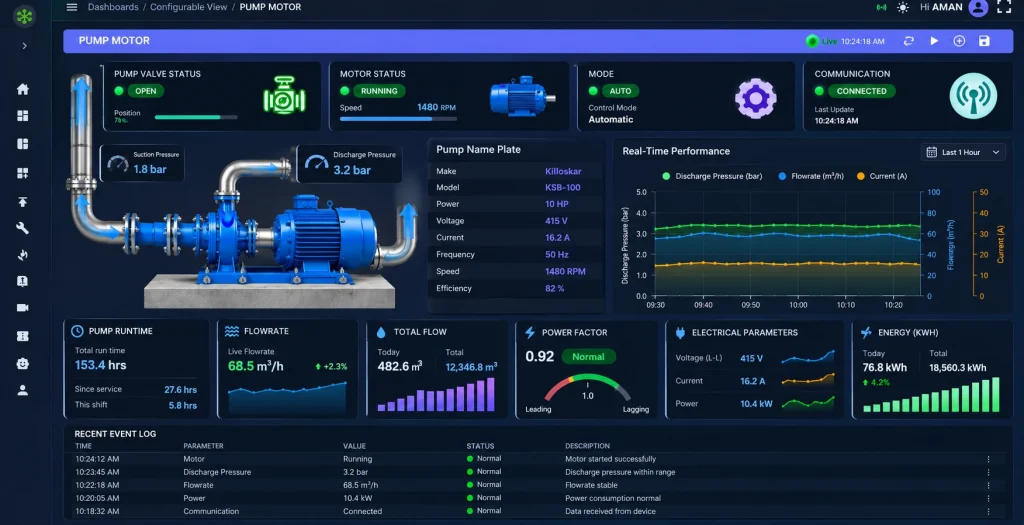Open the alert report sidebar icon
The image size is (1024, 525).
23,281
